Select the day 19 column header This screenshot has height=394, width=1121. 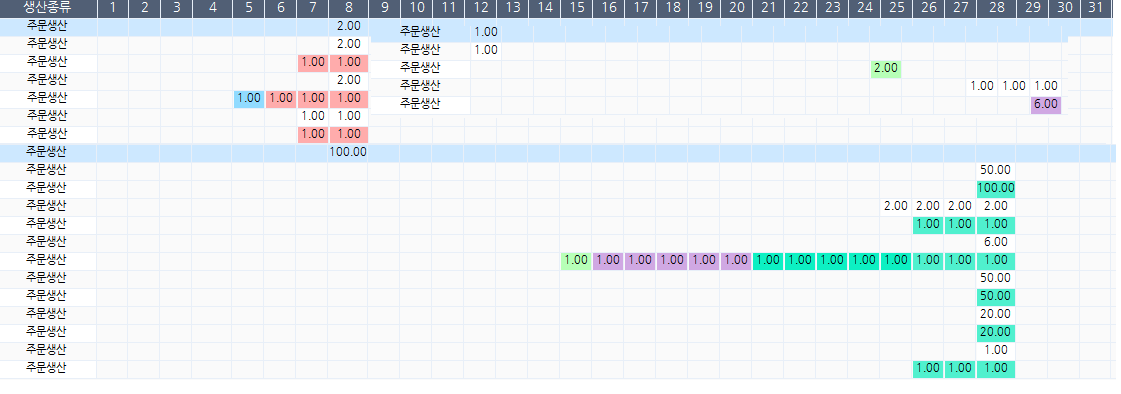(x=704, y=9)
